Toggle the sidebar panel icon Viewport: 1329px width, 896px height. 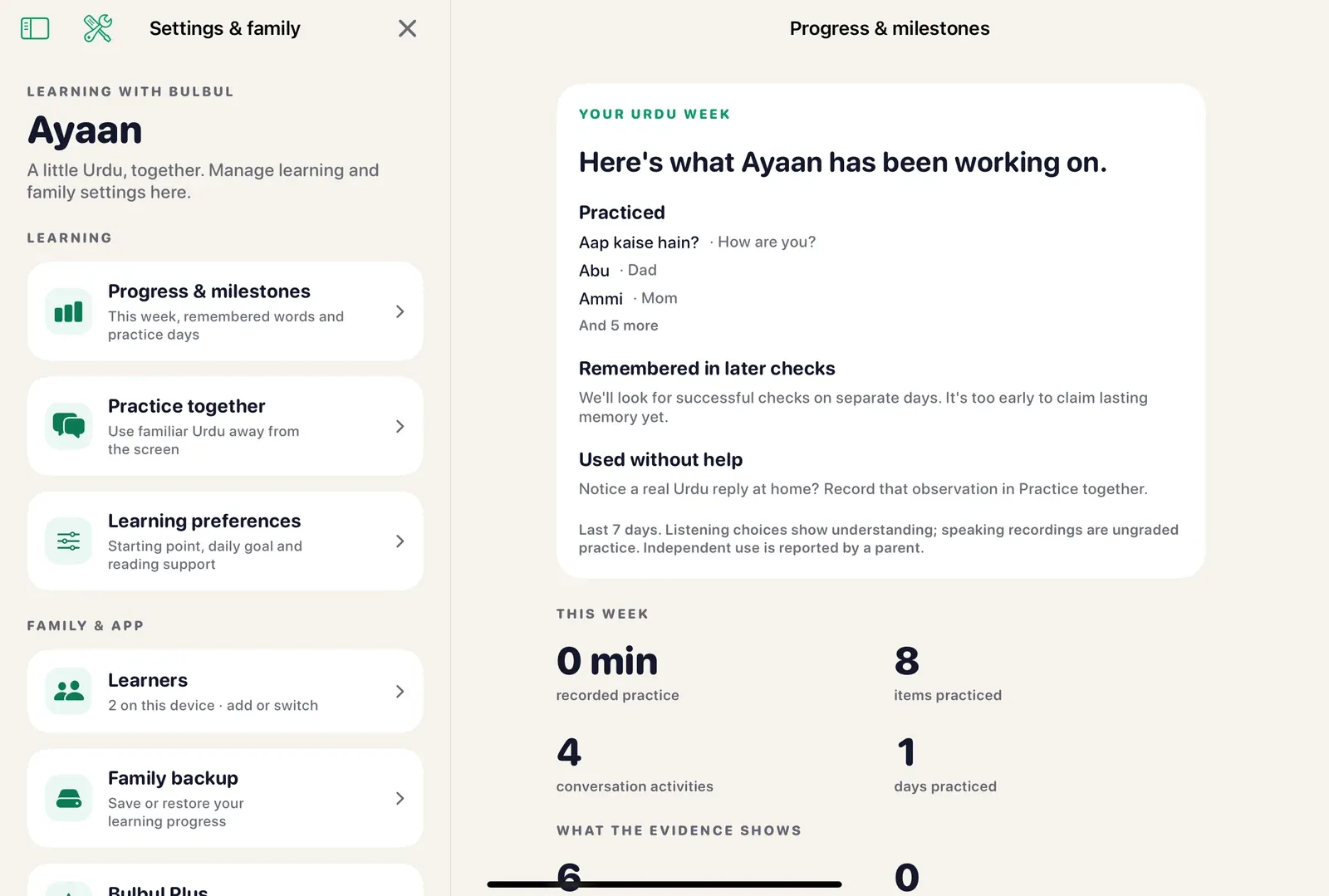(35, 28)
